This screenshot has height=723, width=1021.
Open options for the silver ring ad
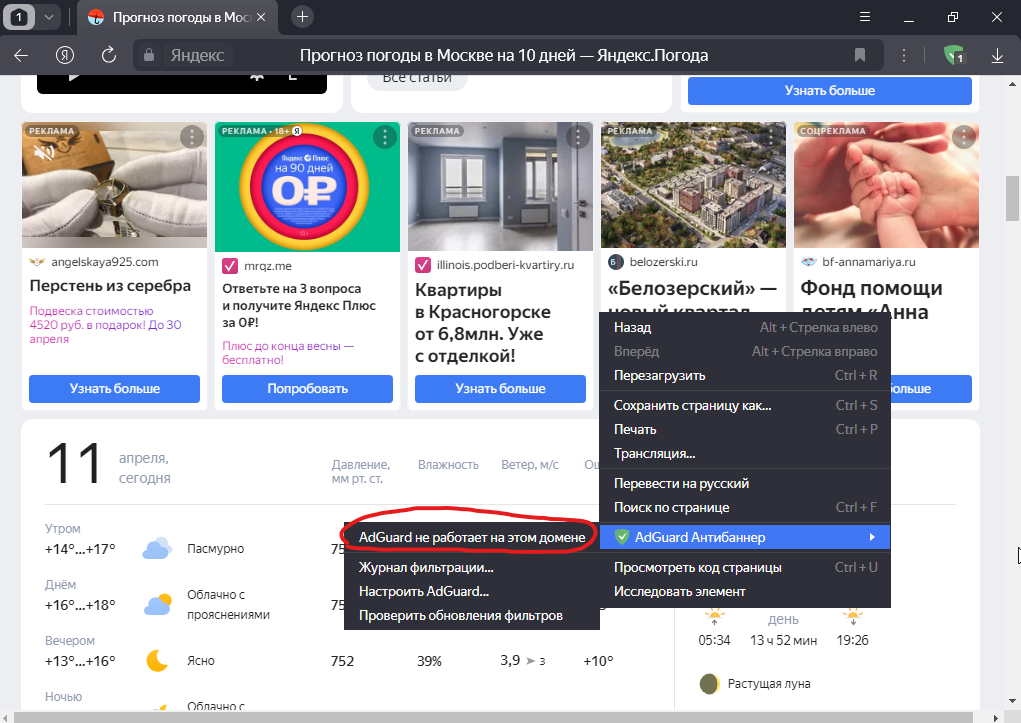[191, 137]
